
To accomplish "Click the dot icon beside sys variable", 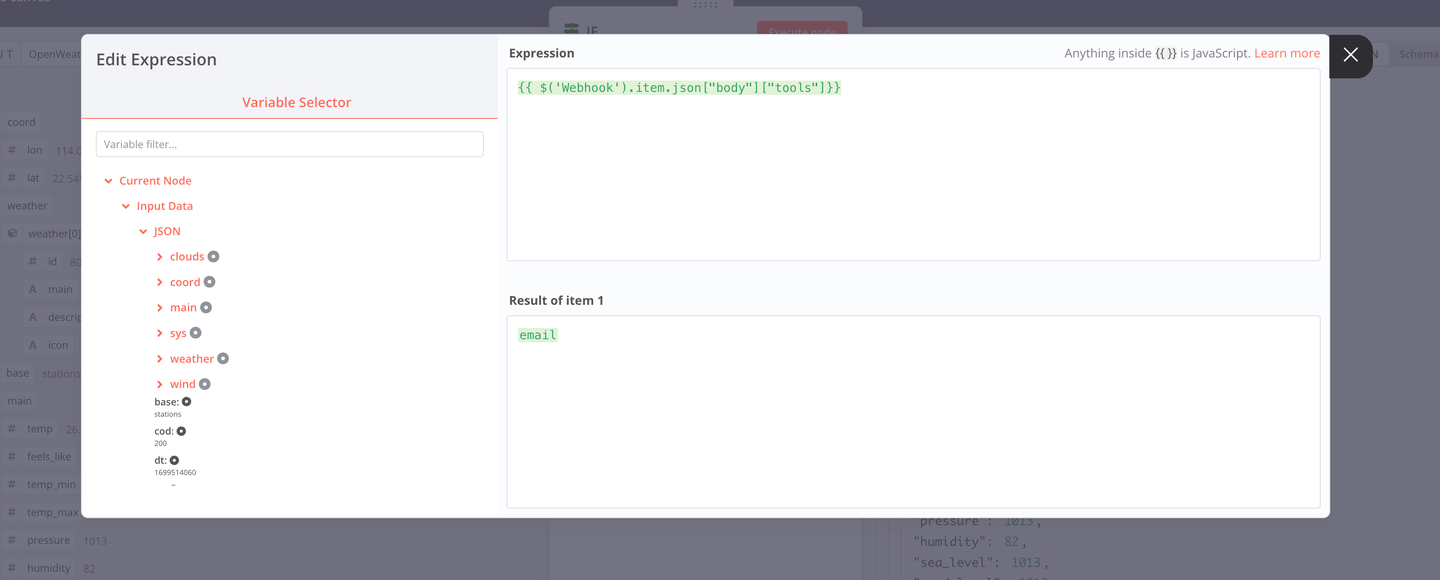I will coord(196,333).
